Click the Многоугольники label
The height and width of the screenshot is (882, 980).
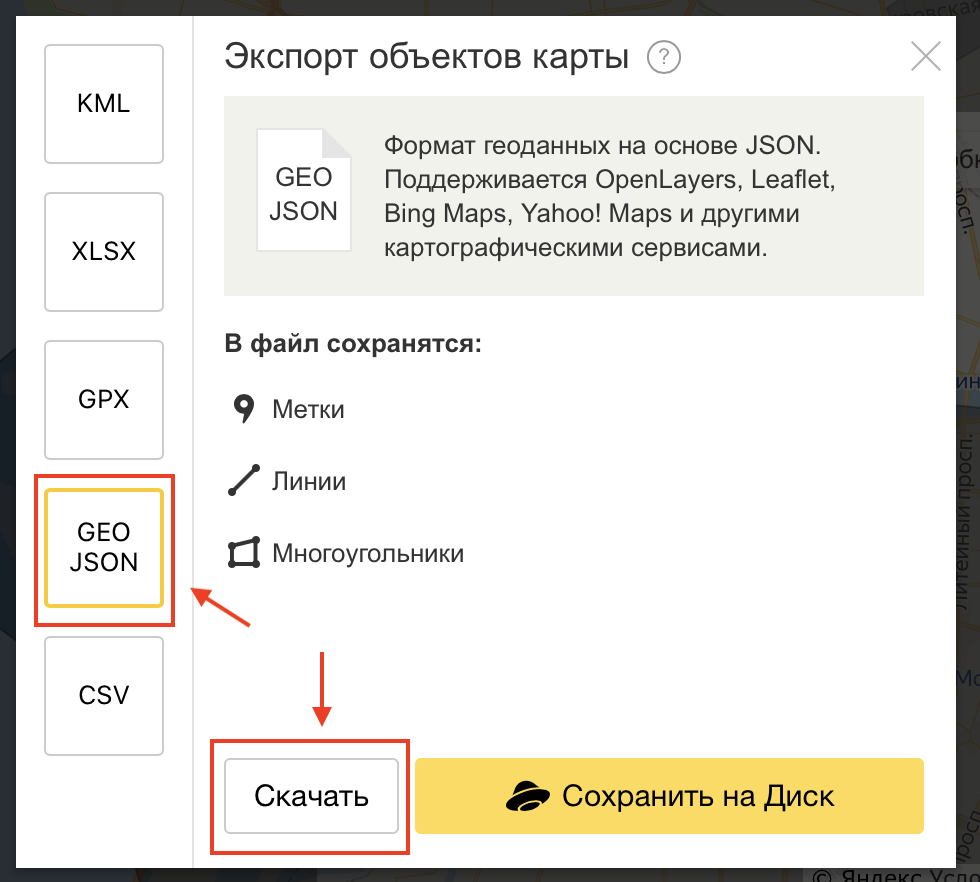[x=368, y=553]
